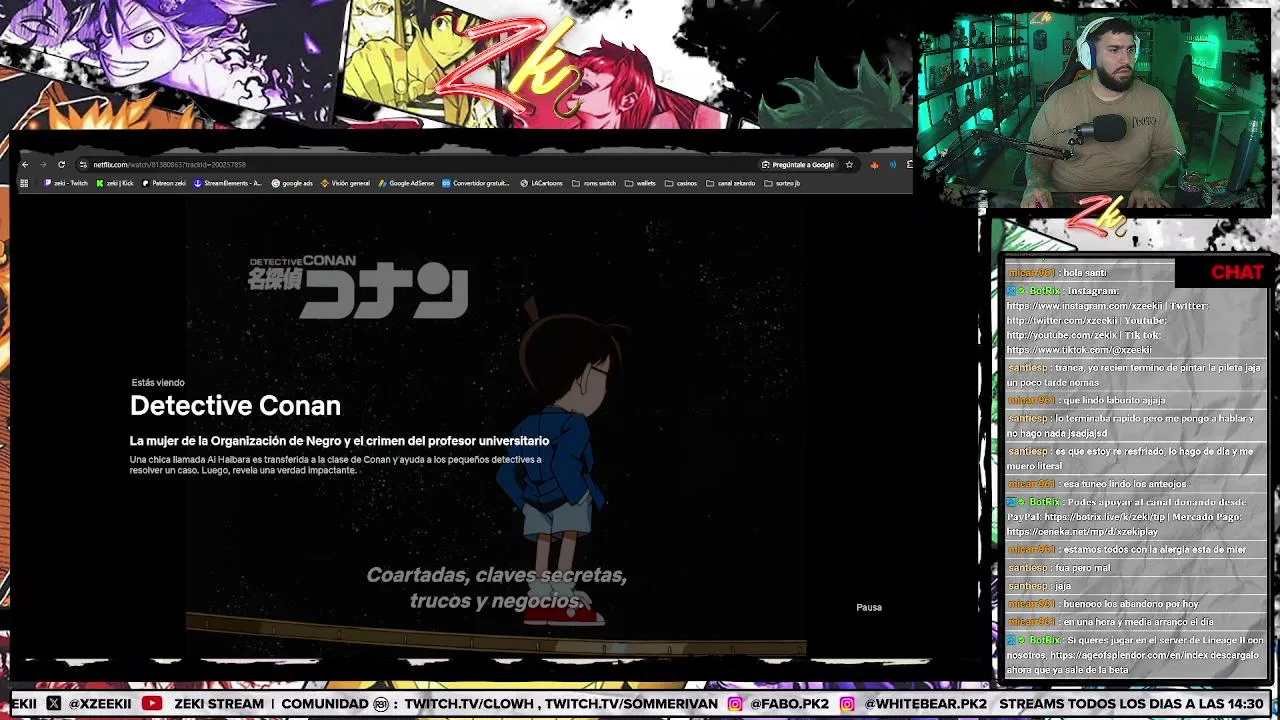
Task: Open the google ads bookmark
Action: (x=292, y=183)
